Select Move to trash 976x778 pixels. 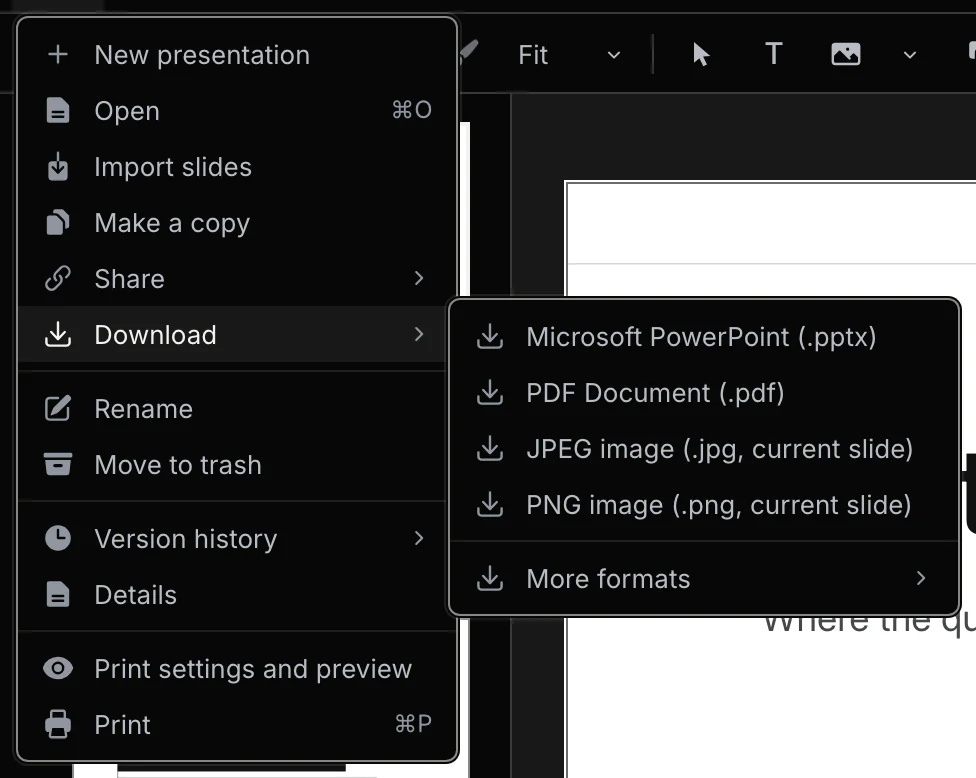click(237, 465)
